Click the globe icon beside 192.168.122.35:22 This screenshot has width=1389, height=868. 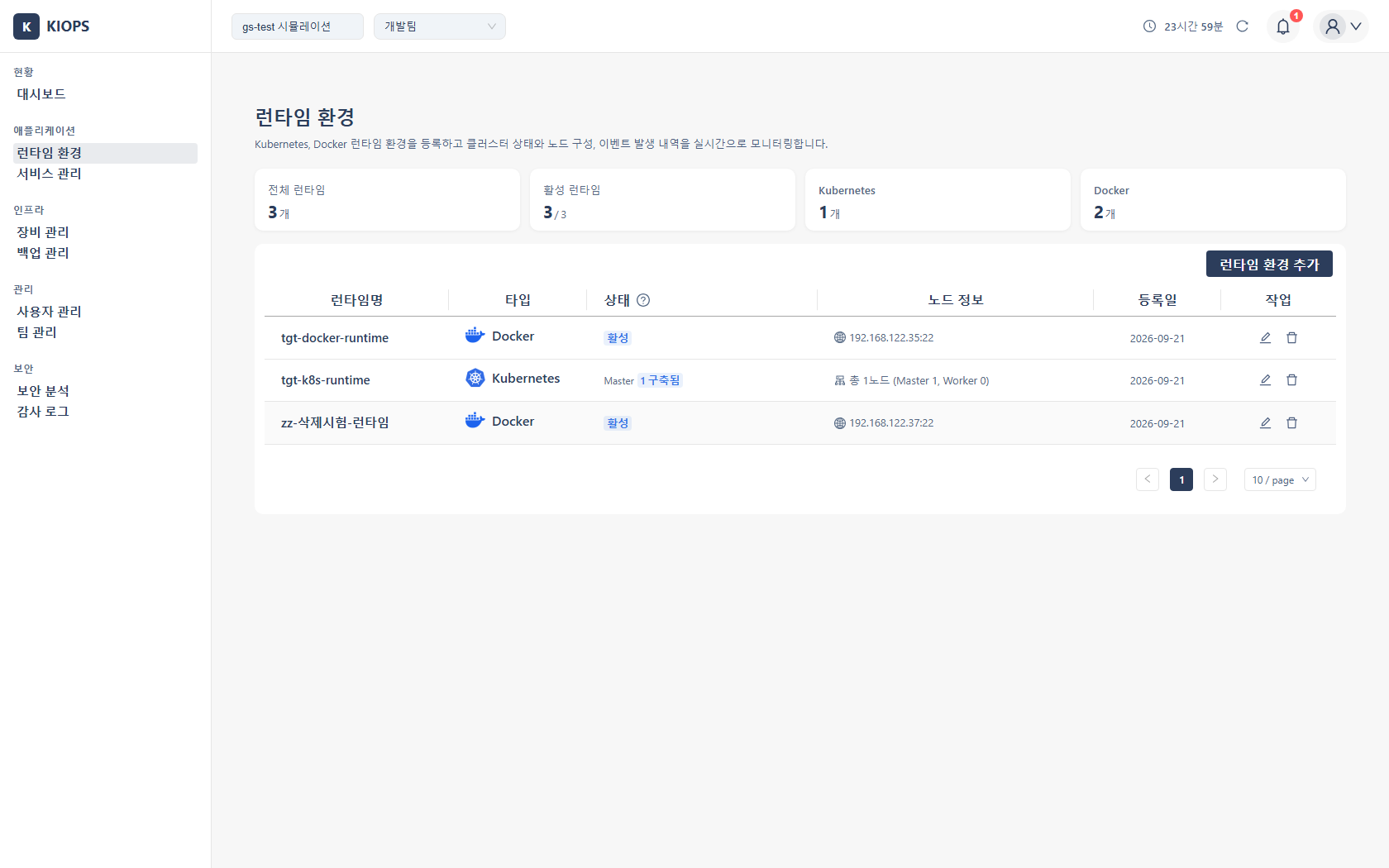(x=840, y=338)
